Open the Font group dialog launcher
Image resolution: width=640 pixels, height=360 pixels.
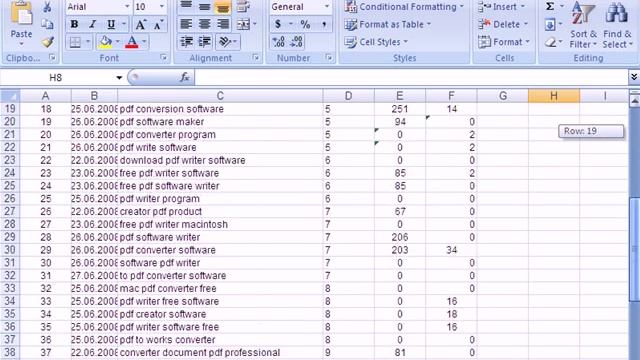[163, 58]
